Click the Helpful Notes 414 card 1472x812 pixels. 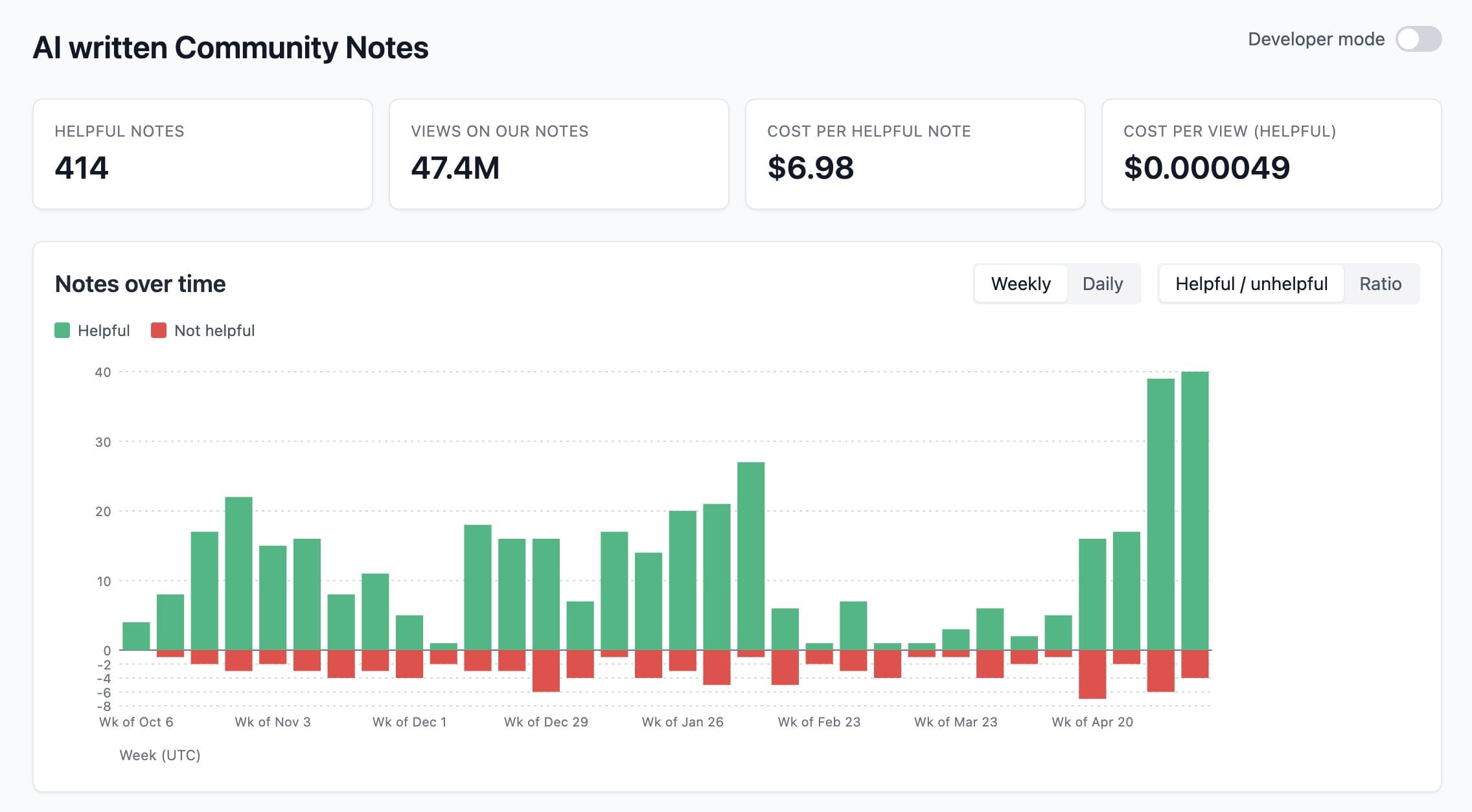[203, 154]
